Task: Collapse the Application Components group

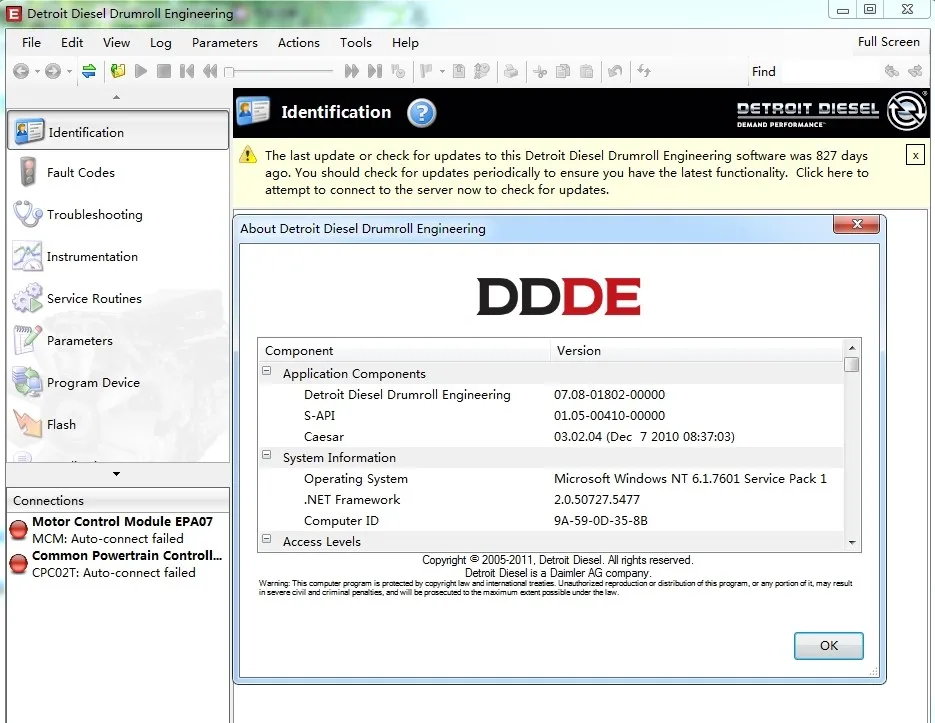Action: pyautogui.click(x=267, y=373)
